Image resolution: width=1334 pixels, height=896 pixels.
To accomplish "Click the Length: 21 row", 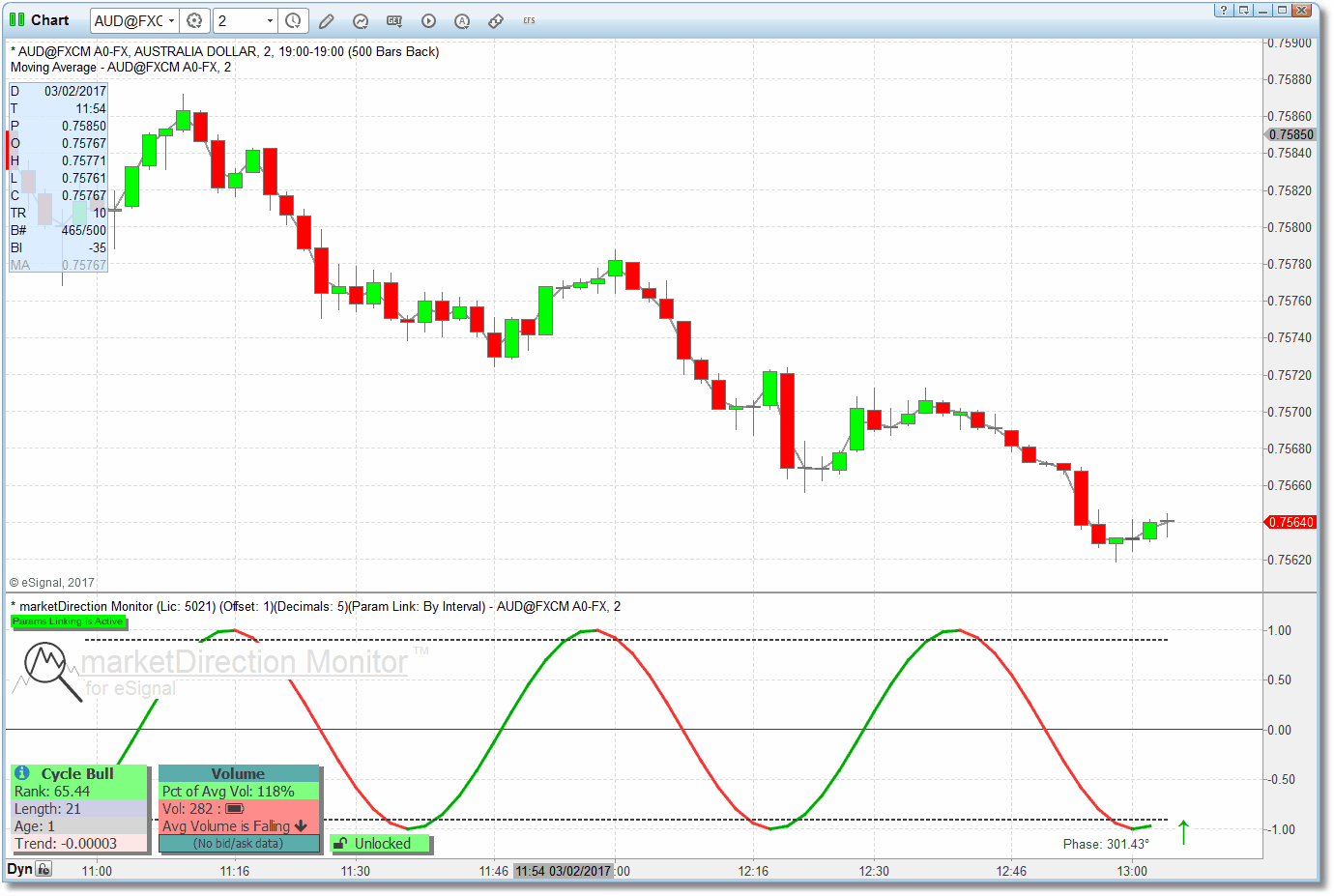I will pyautogui.click(x=78, y=809).
